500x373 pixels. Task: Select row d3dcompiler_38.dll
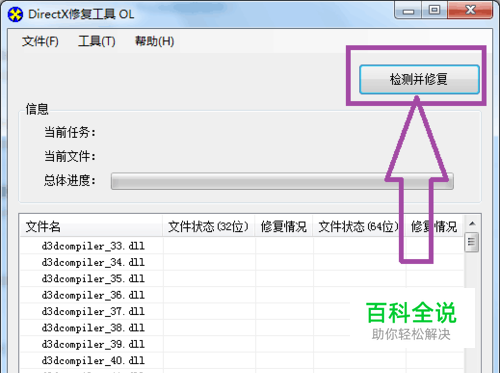coord(242,328)
